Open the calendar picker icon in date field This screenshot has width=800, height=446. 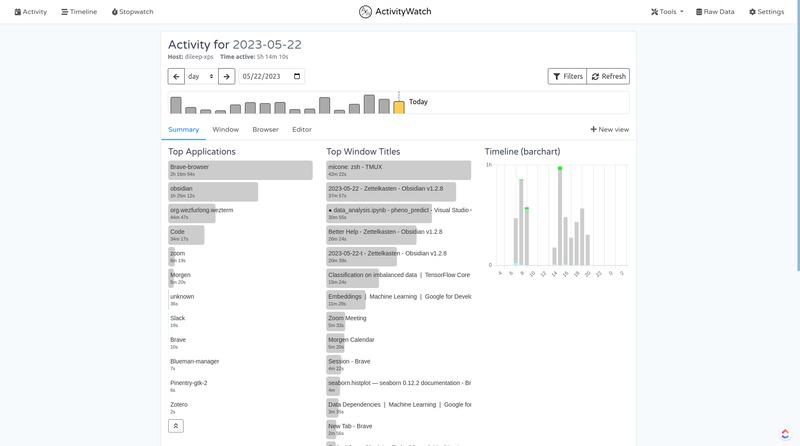click(x=297, y=76)
